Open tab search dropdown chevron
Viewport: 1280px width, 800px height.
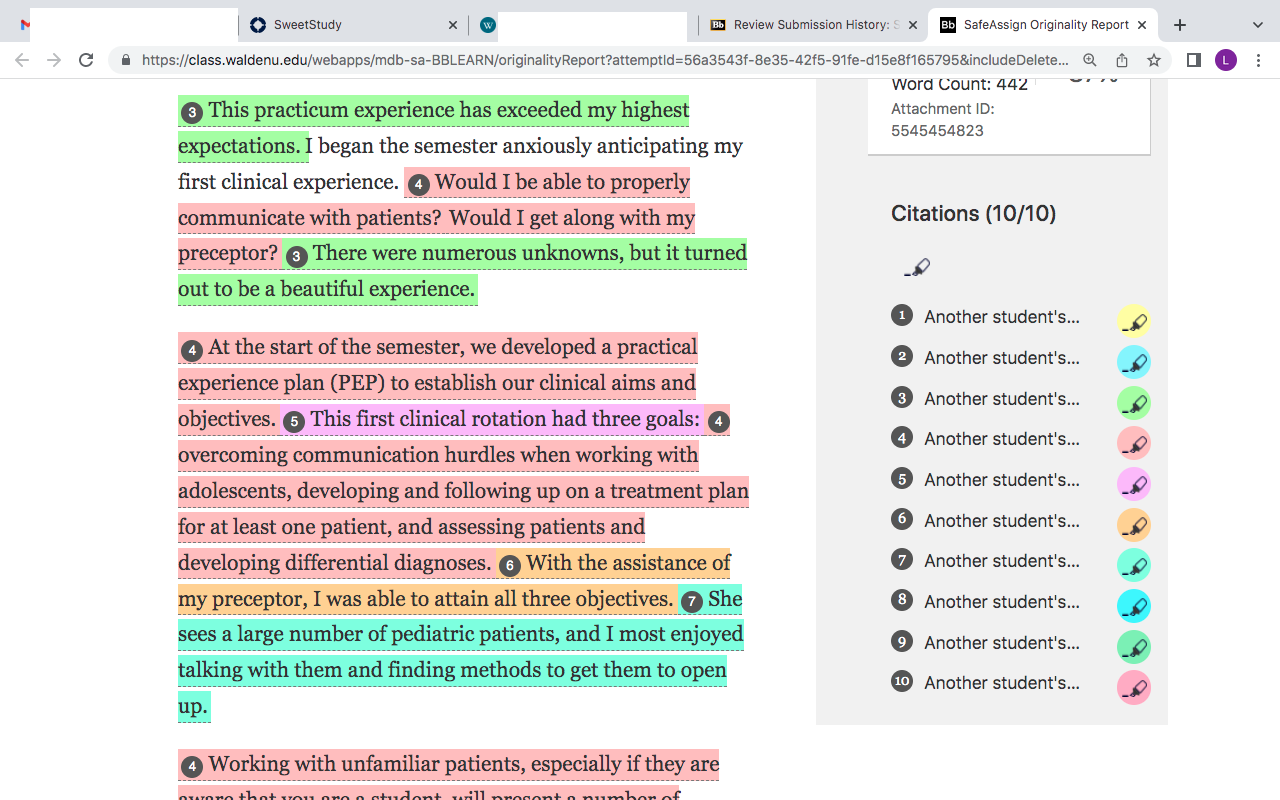[1258, 25]
